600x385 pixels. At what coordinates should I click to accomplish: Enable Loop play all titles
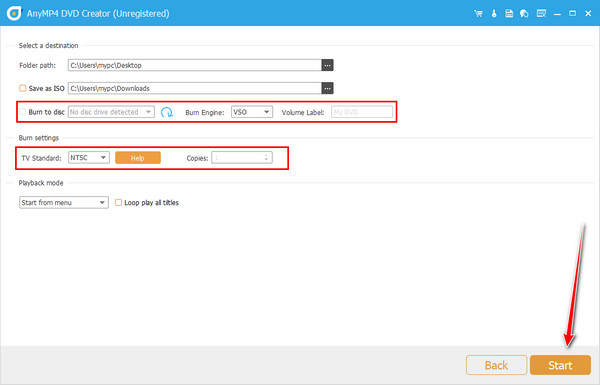tap(119, 202)
